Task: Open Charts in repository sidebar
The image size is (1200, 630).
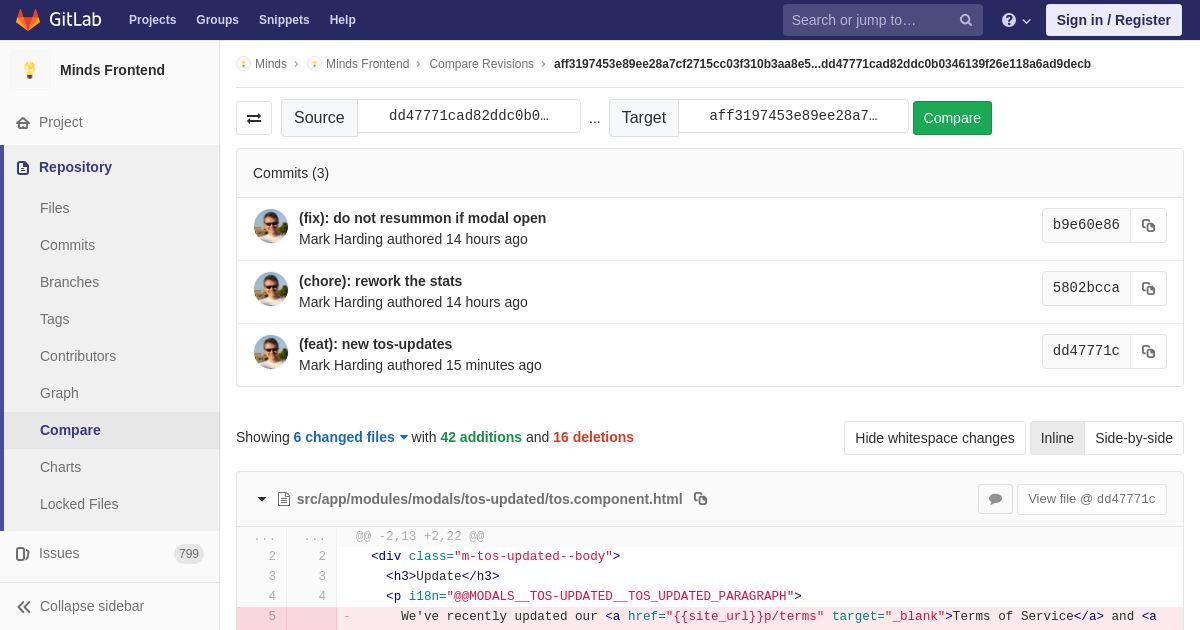Action: pos(60,467)
